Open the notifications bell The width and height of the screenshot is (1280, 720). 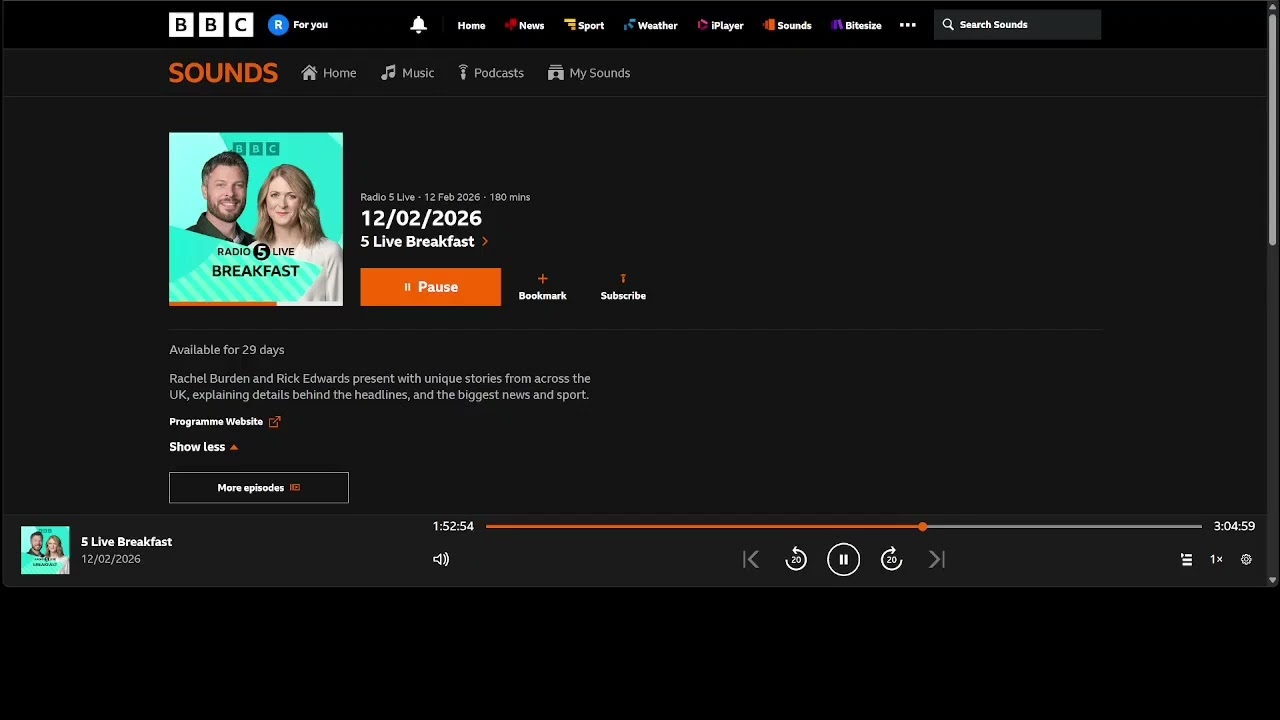point(419,25)
